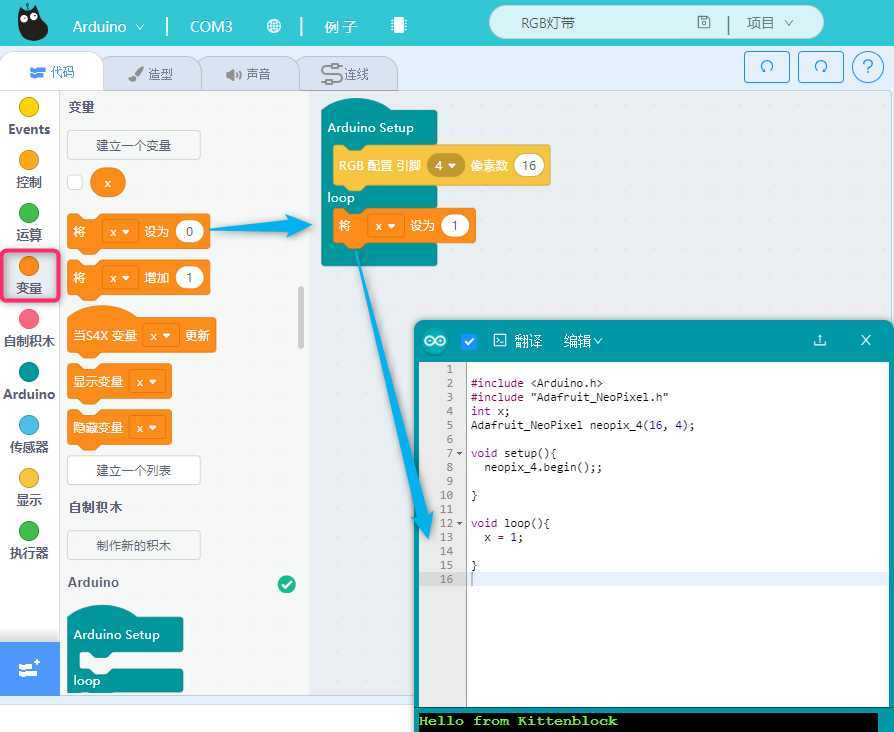This screenshot has height=732, width=894.
Task: Collapse code fold arrow at line 12
Action: click(460, 523)
